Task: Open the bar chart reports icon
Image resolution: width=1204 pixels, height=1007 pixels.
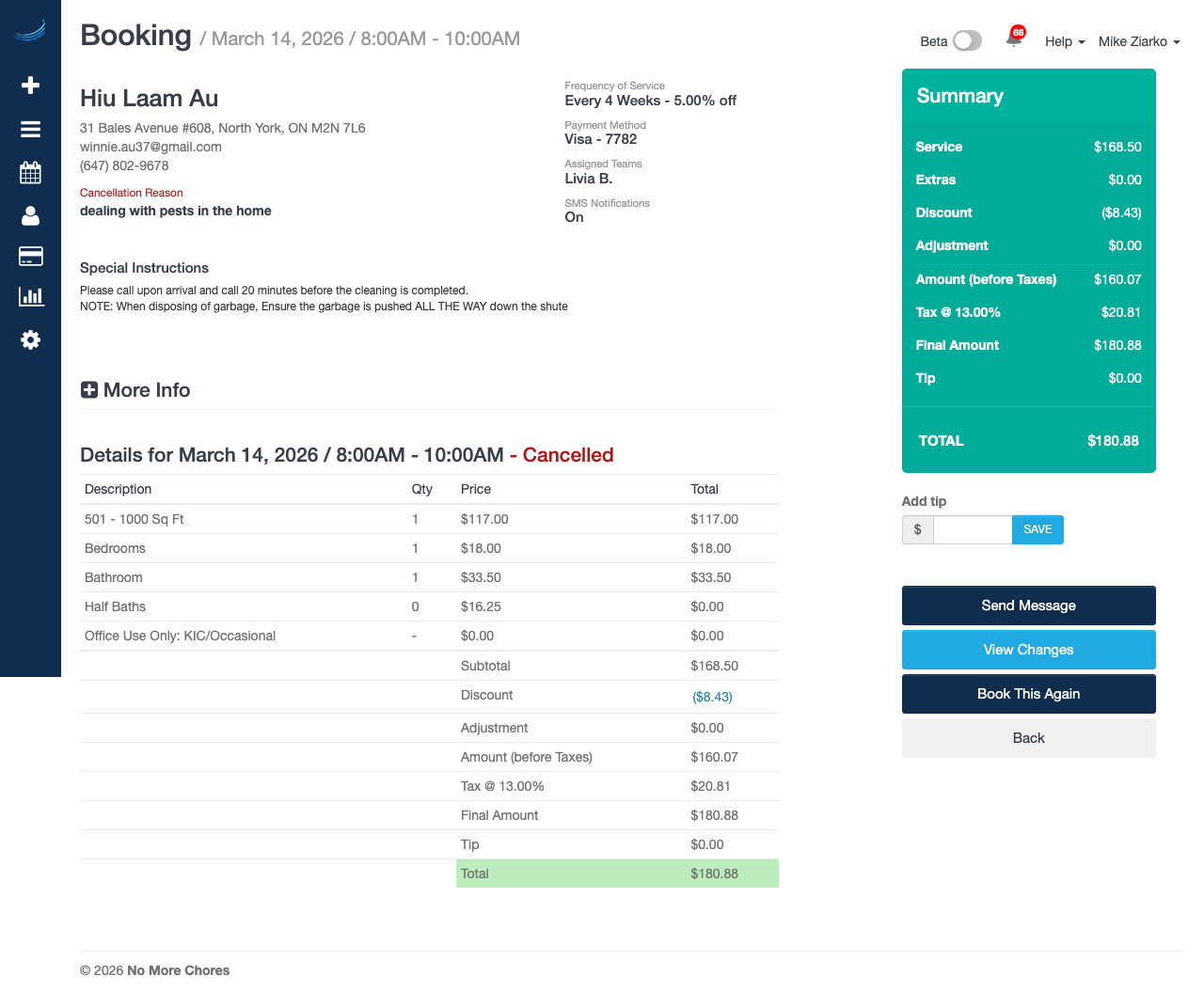Action: tap(30, 296)
